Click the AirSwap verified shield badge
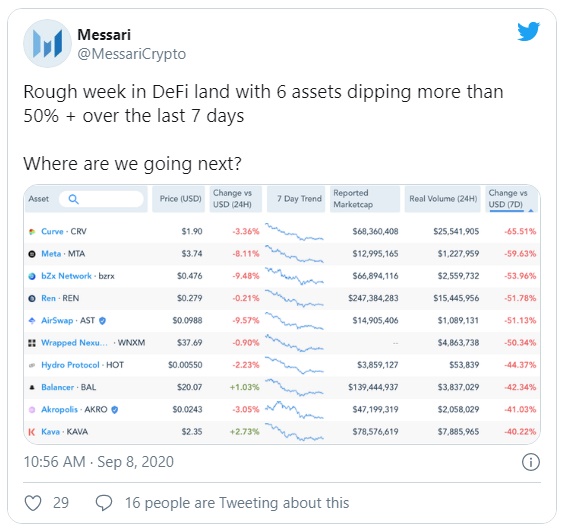The height and width of the screenshot is (531, 563). point(102,321)
